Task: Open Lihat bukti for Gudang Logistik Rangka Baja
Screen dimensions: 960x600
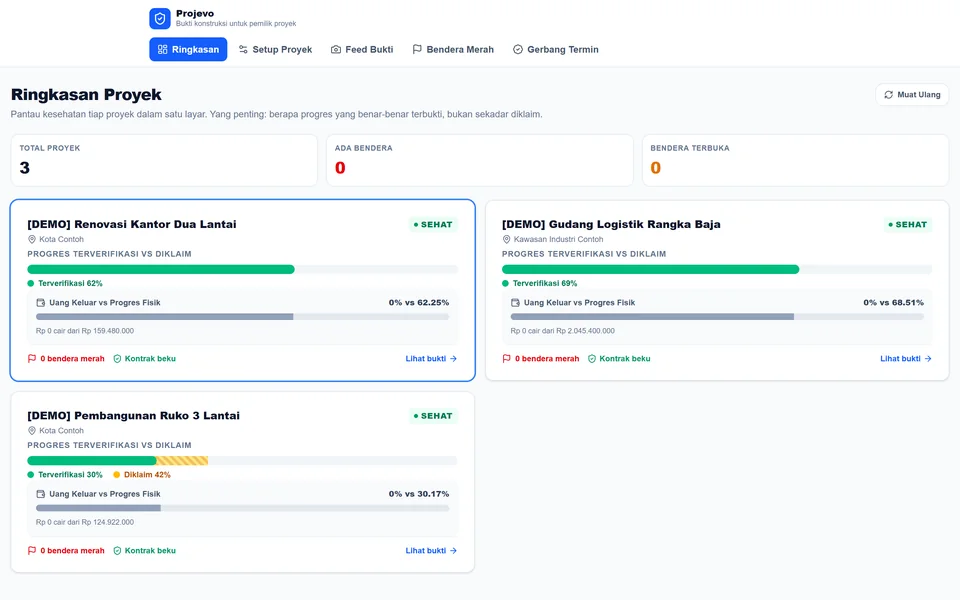Action: pyautogui.click(x=906, y=359)
